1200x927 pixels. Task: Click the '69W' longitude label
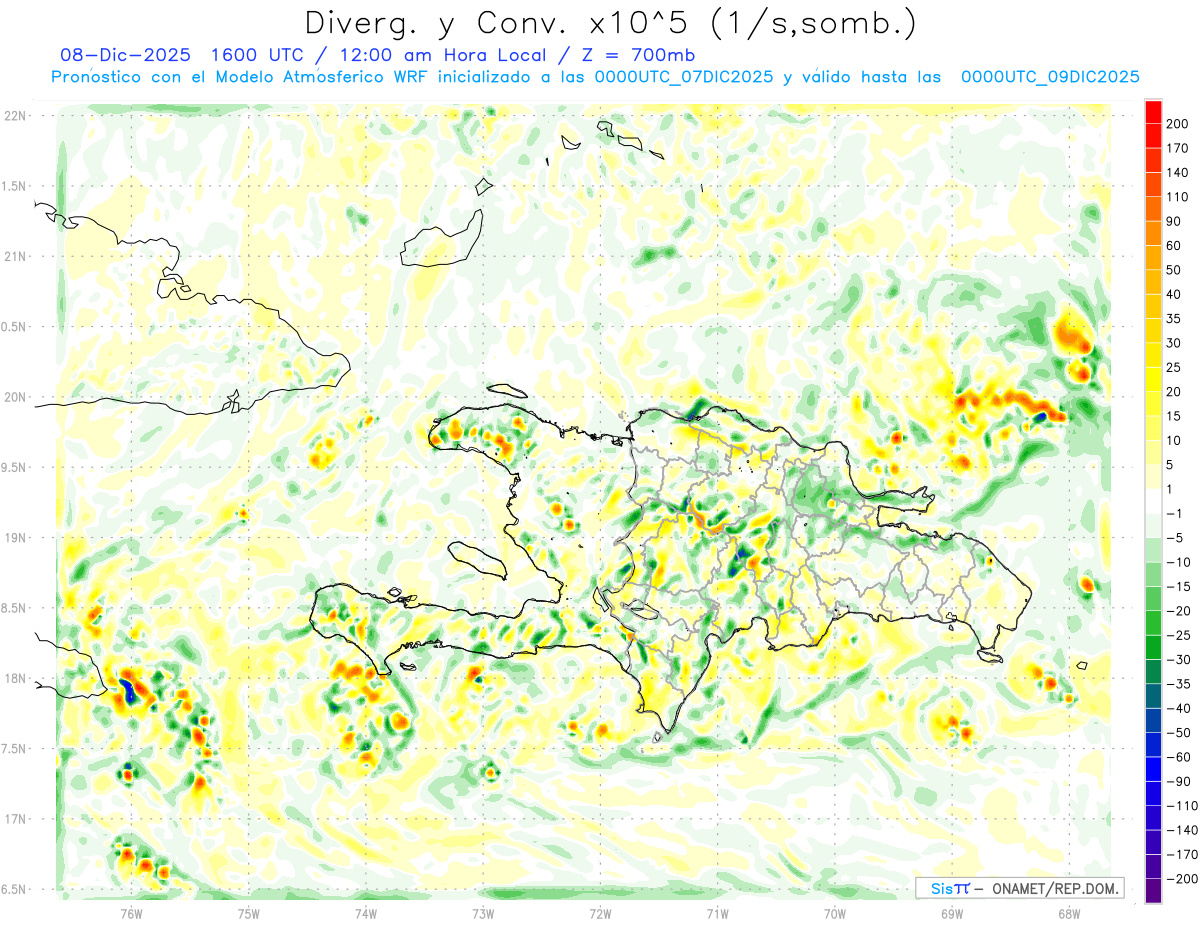tap(952, 912)
